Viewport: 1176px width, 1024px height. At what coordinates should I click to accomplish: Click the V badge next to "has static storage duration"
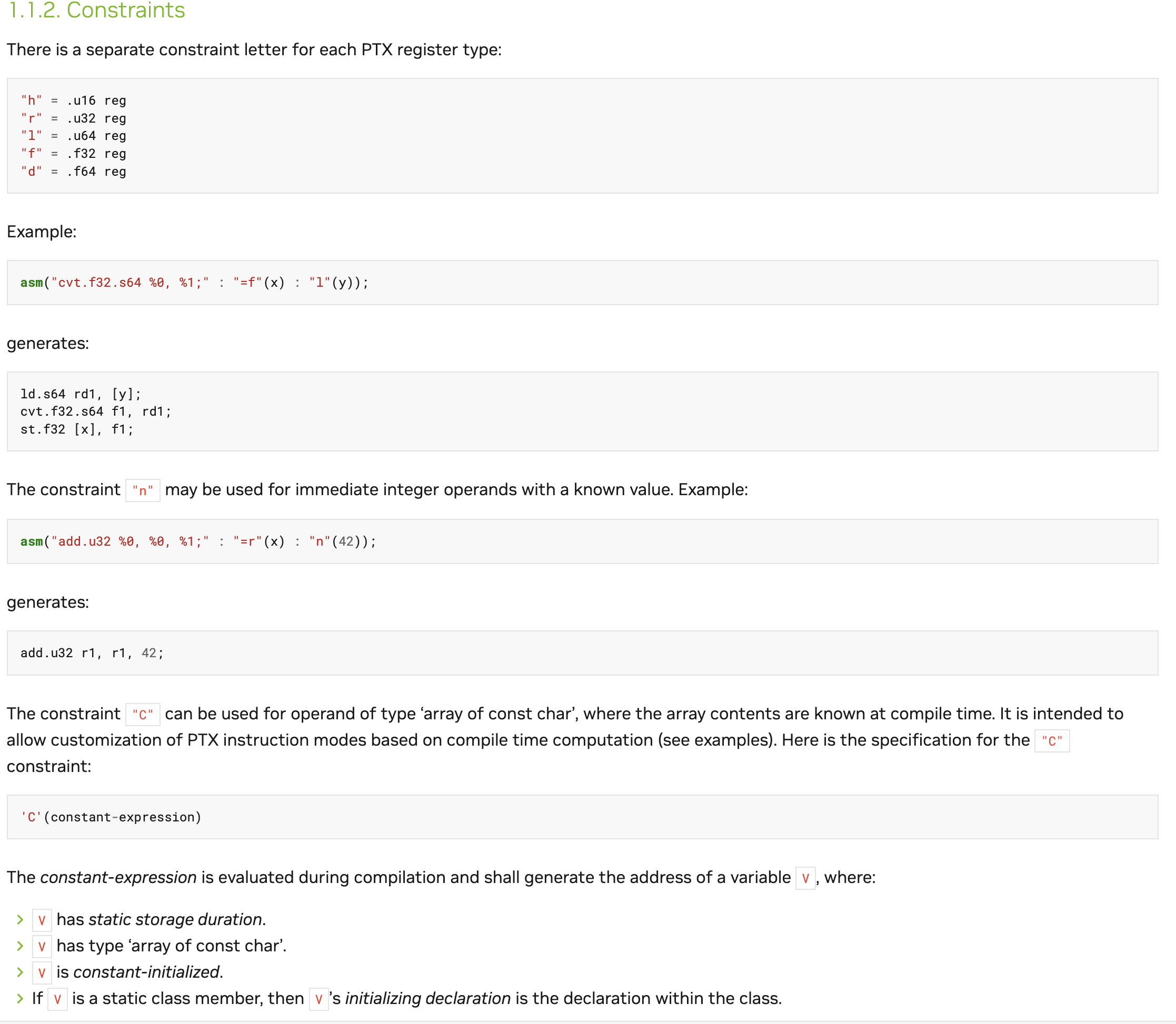(42, 919)
